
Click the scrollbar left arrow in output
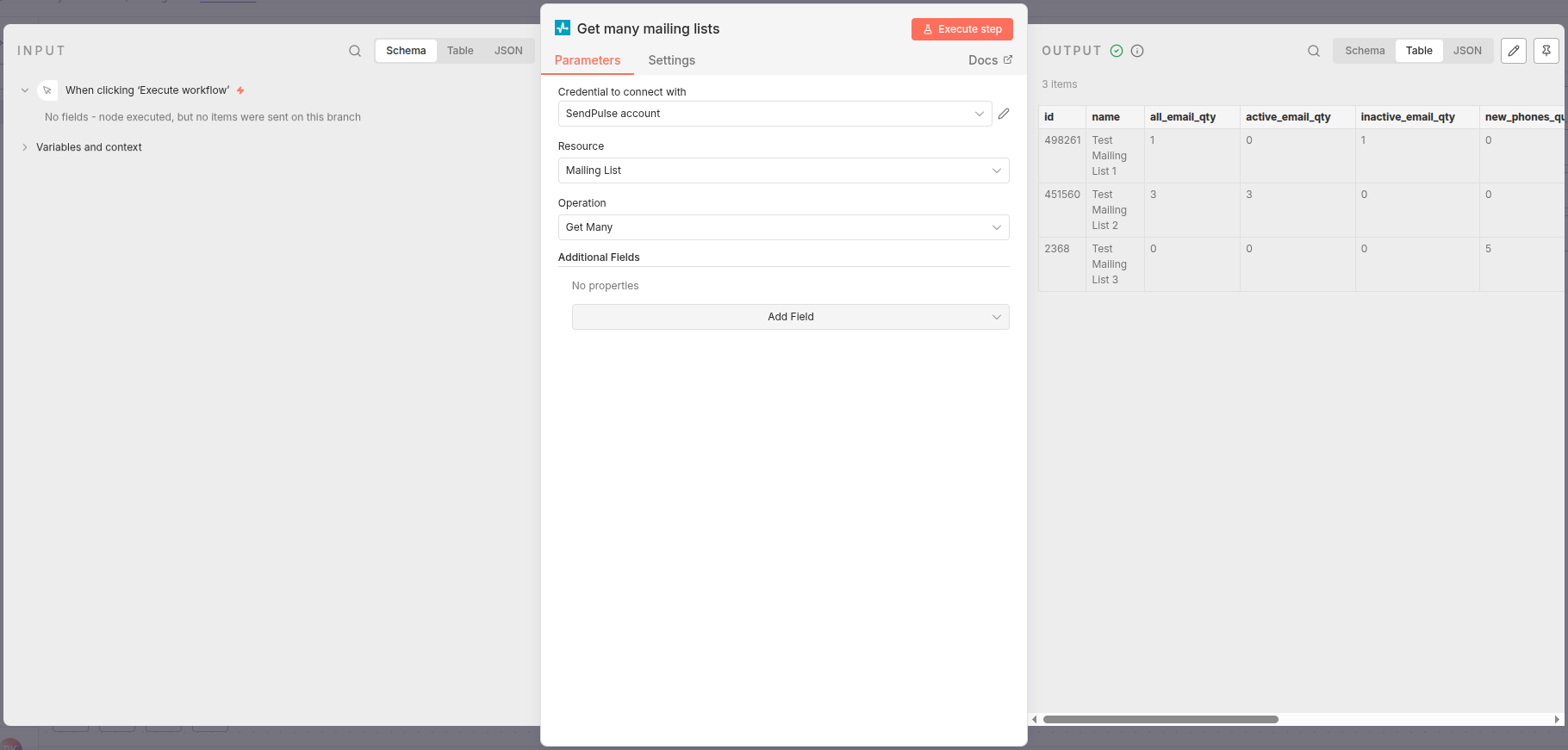(1035, 719)
